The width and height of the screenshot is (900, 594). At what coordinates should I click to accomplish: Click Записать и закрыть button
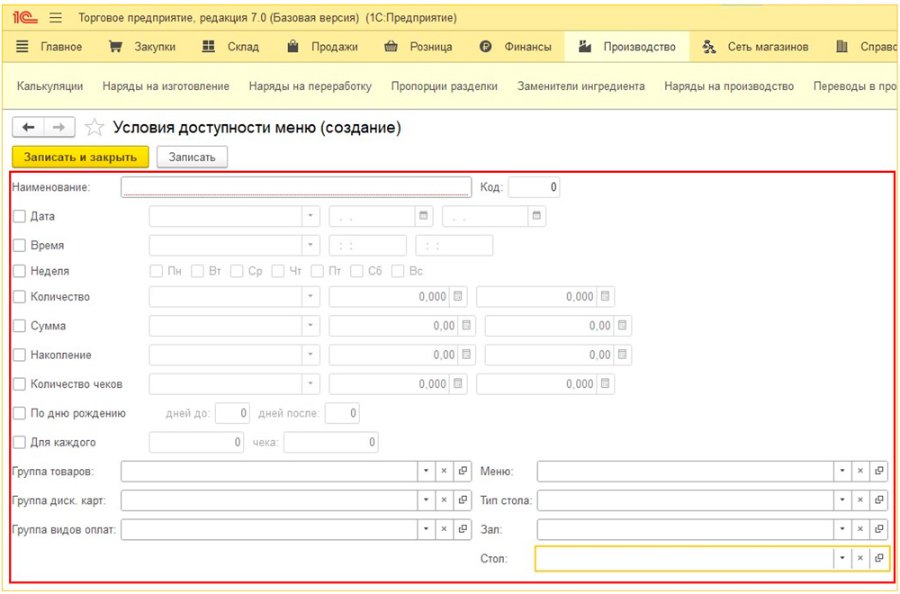pos(80,157)
